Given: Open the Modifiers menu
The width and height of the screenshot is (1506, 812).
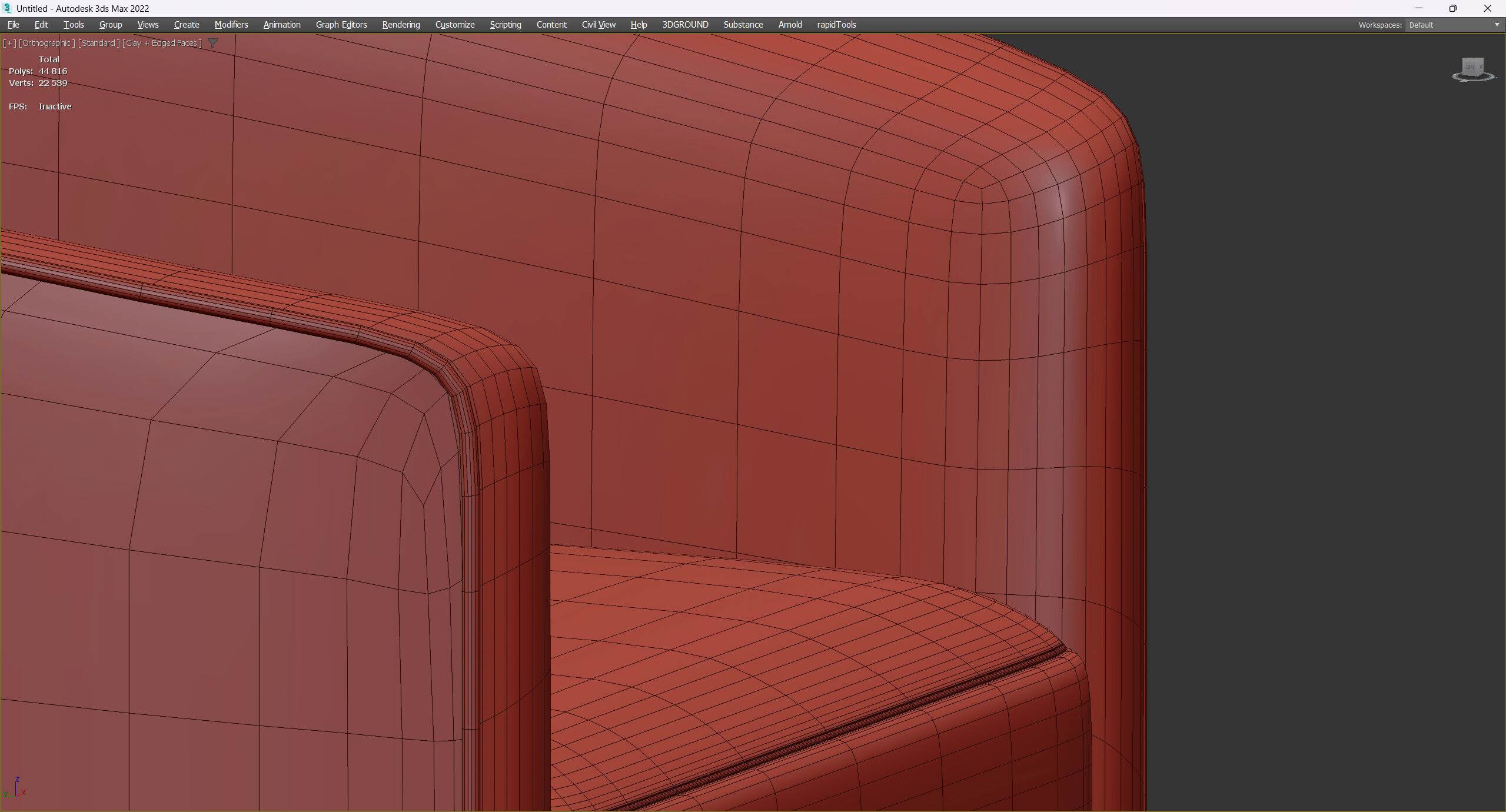Looking at the screenshot, I should point(231,25).
